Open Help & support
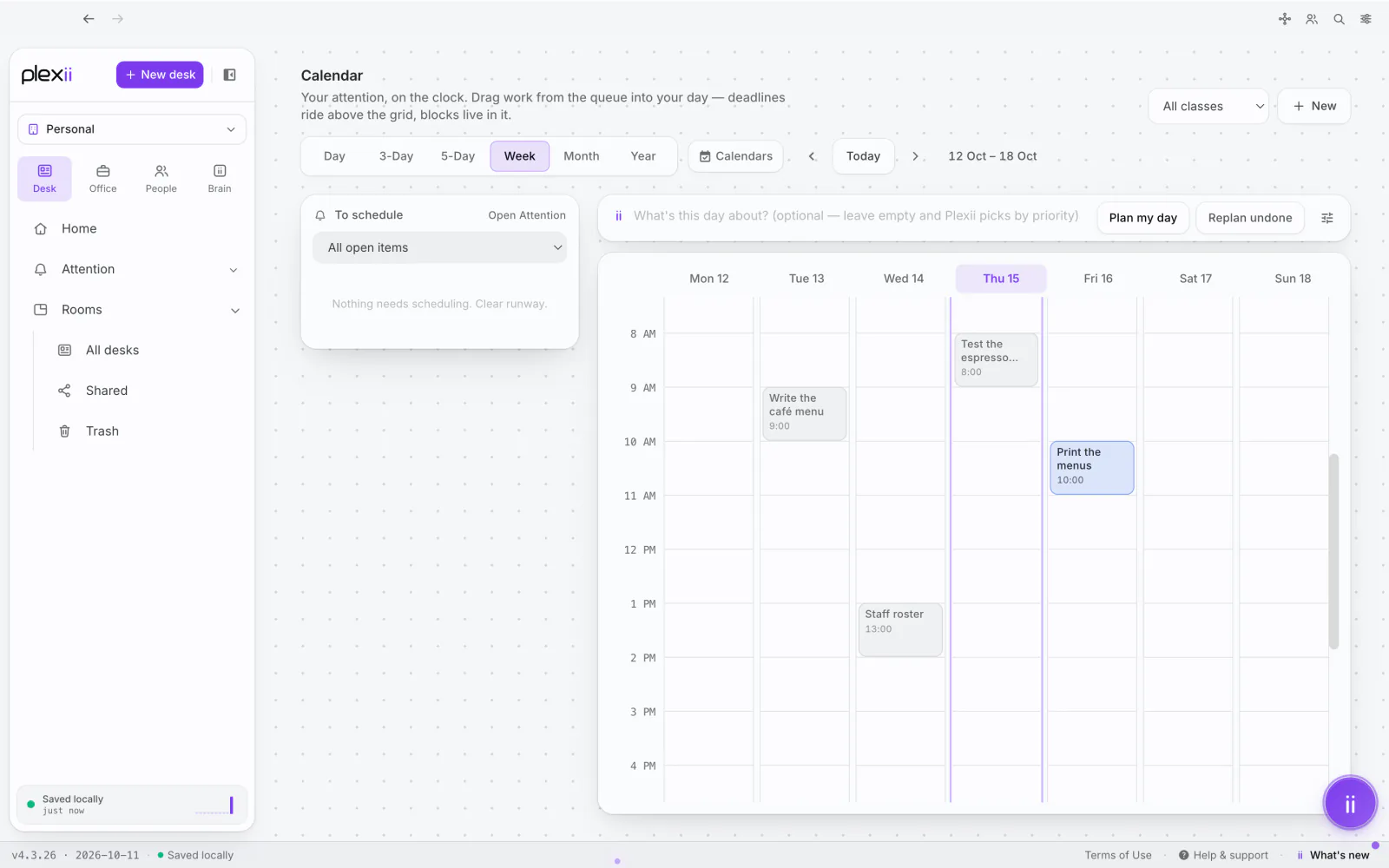This screenshot has width=1389, height=868. (x=1223, y=855)
